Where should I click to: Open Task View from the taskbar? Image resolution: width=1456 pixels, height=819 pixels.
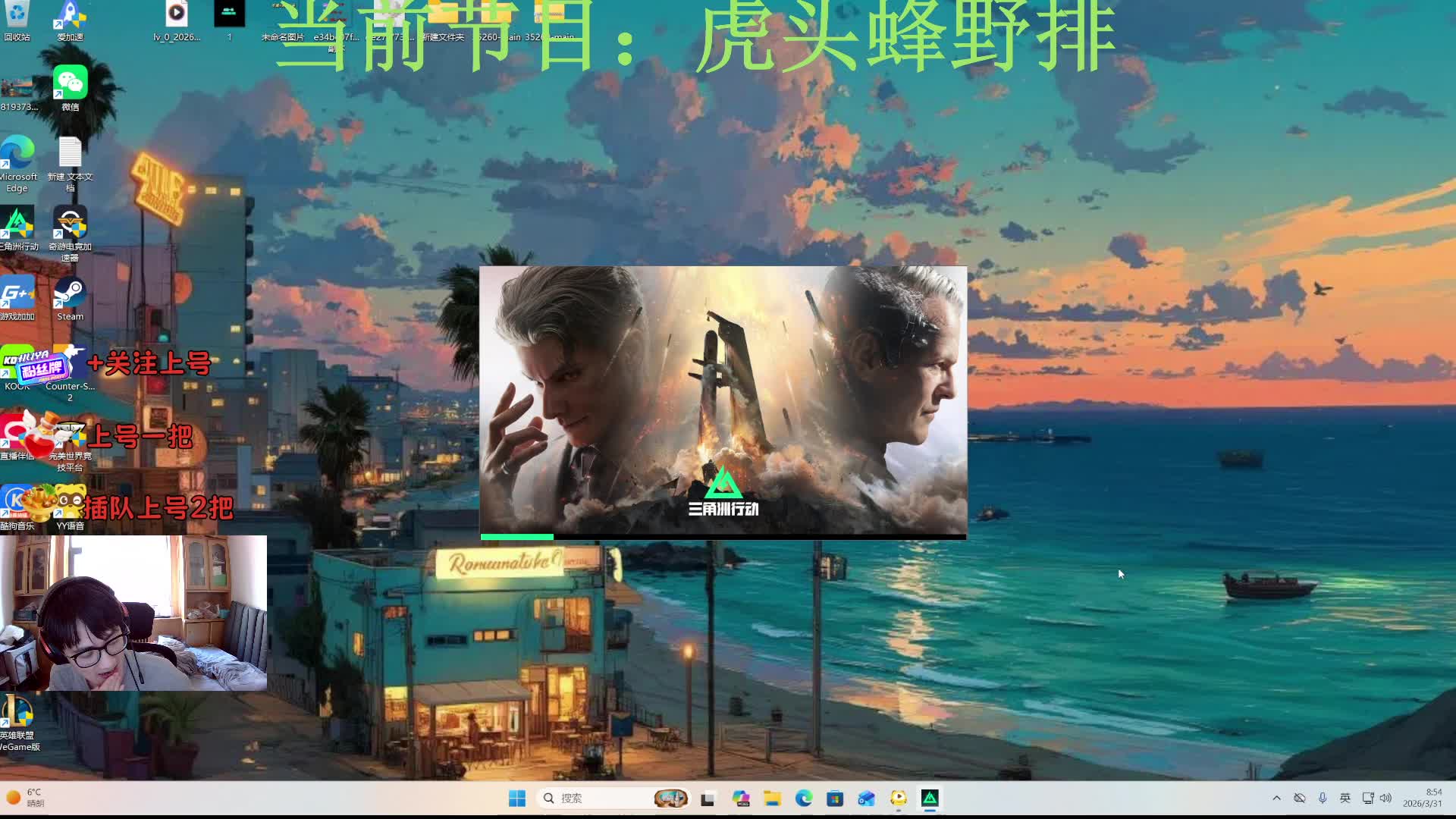708,798
